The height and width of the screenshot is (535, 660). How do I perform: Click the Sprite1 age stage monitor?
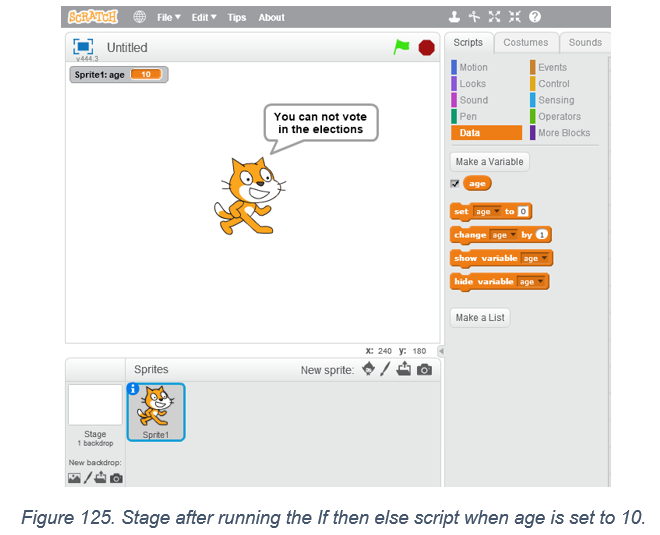click(x=119, y=75)
